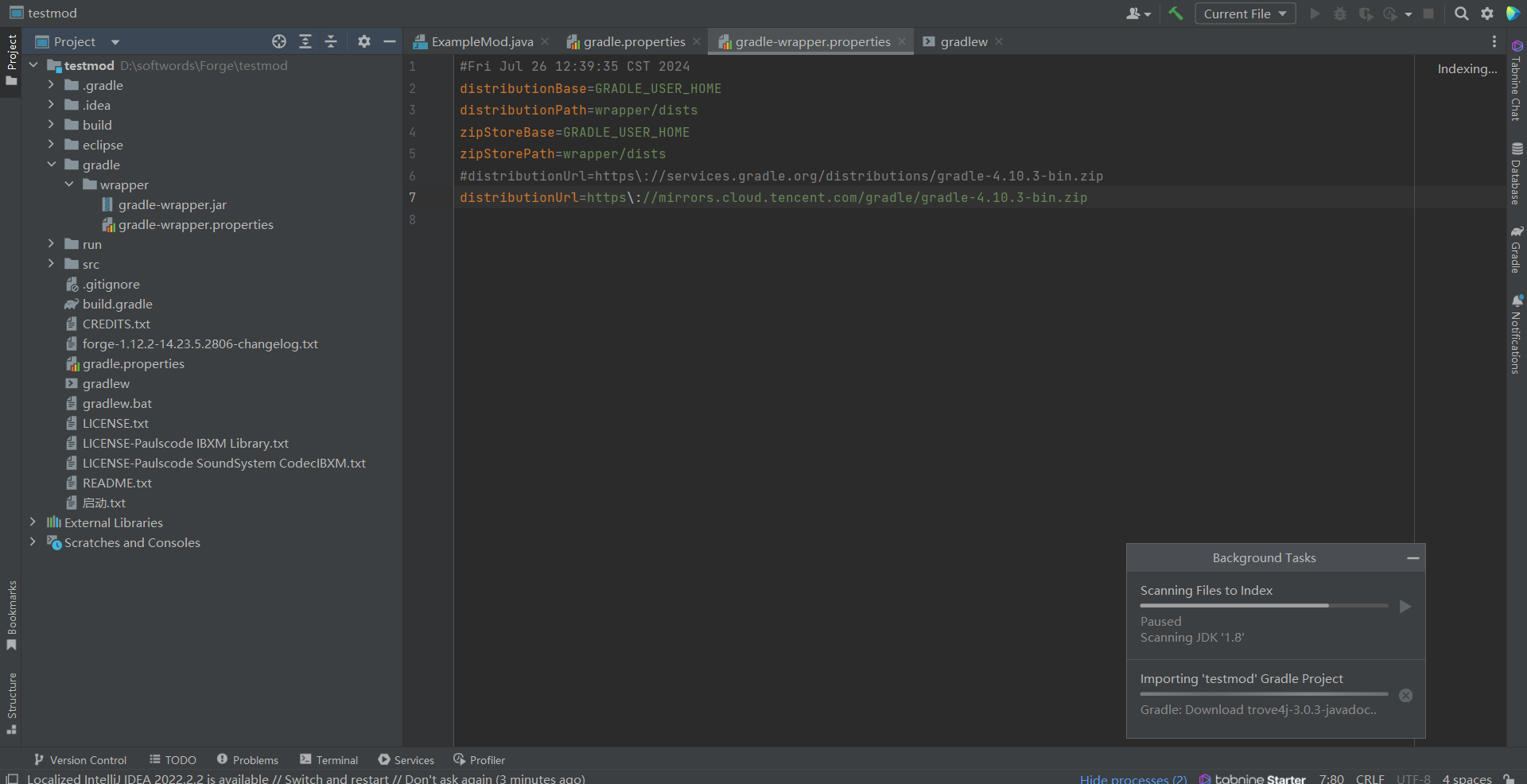The height and width of the screenshot is (784, 1527).
Task: Expand the eclipse folder
Action: [51, 144]
